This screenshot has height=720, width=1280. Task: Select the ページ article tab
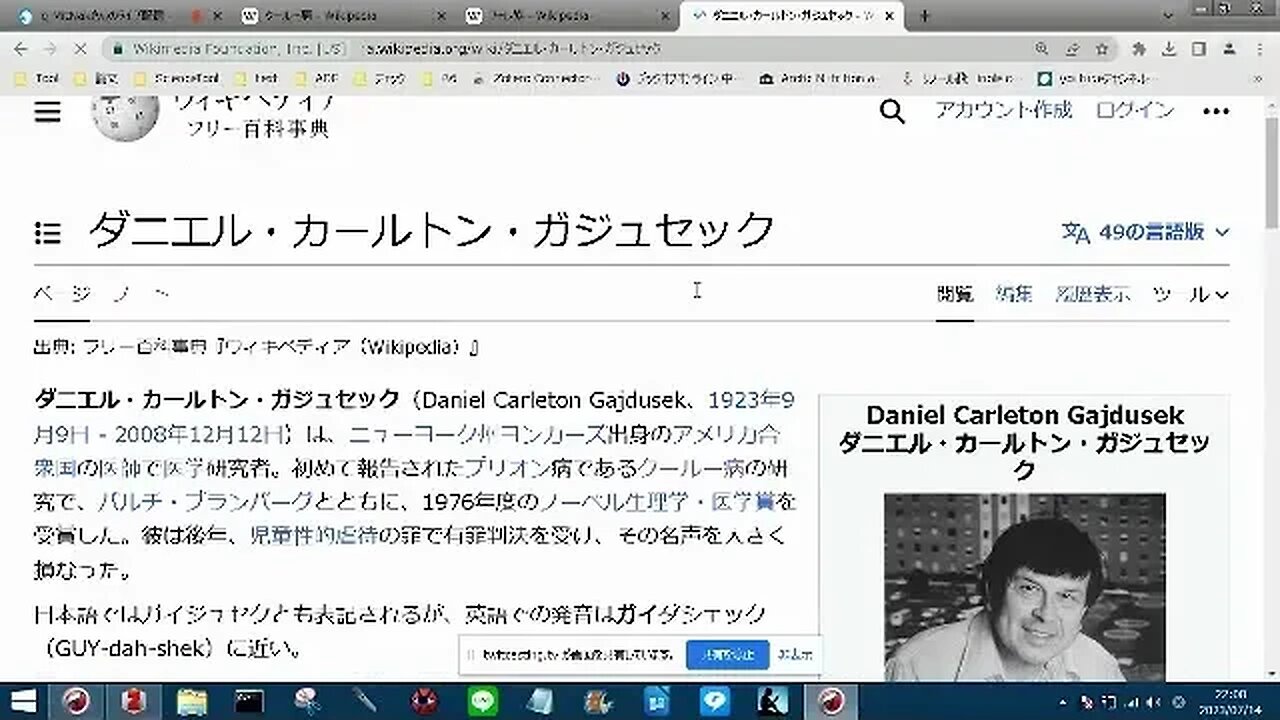click(62, 294)
